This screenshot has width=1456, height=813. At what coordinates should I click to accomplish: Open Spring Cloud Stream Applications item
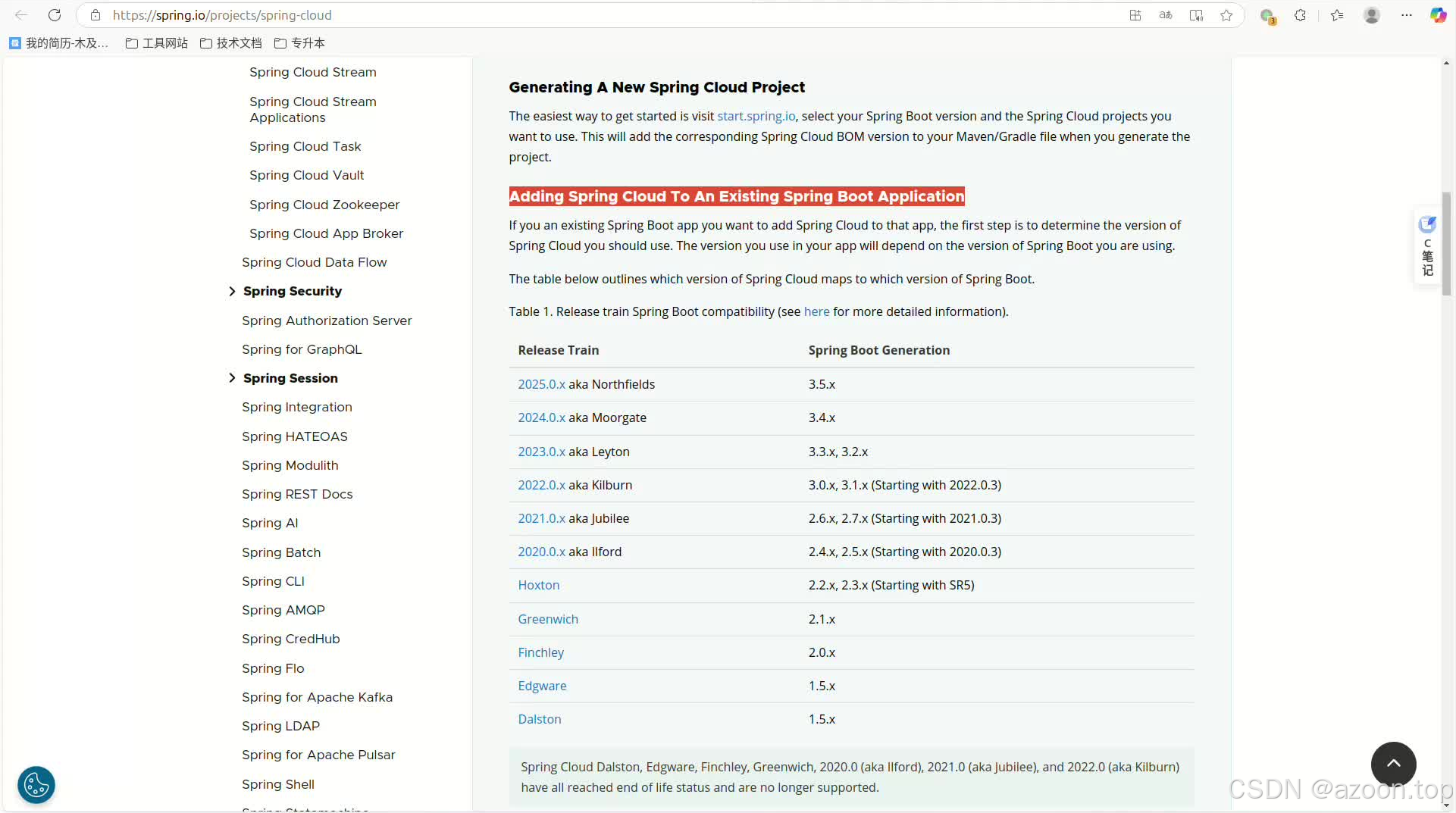click(312, 110)
